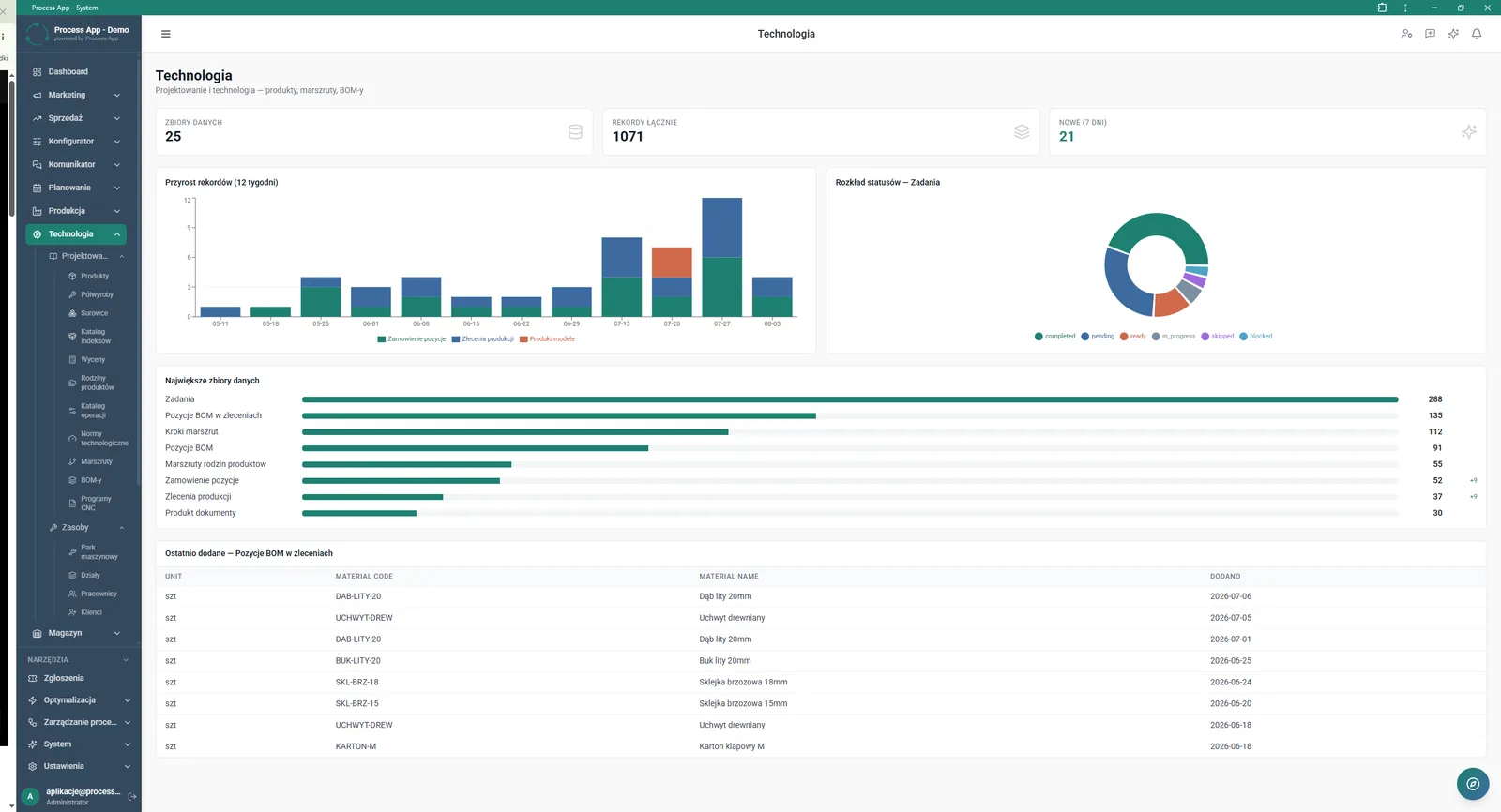Click the logout icon next to user
The width and height of the screenshot is (1501, 812).
click(x=132, y=797)
